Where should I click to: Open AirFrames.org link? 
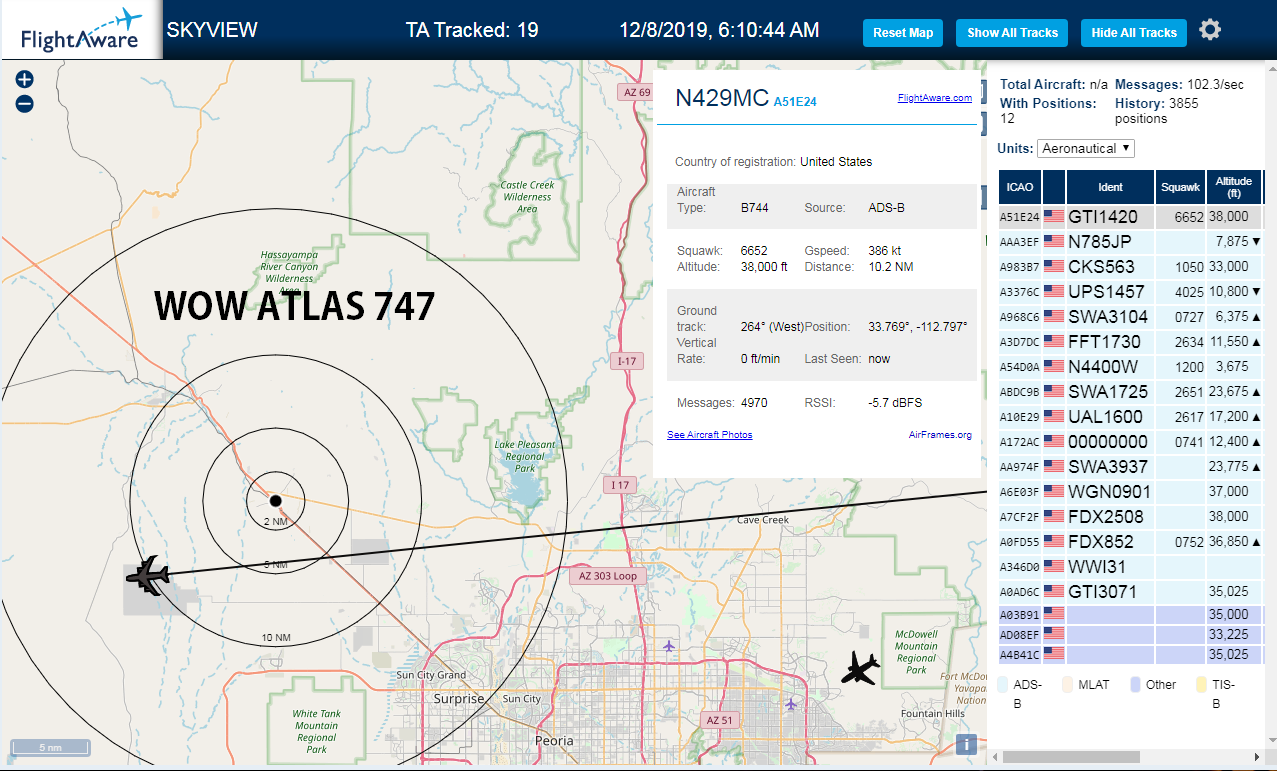[940, 434]
